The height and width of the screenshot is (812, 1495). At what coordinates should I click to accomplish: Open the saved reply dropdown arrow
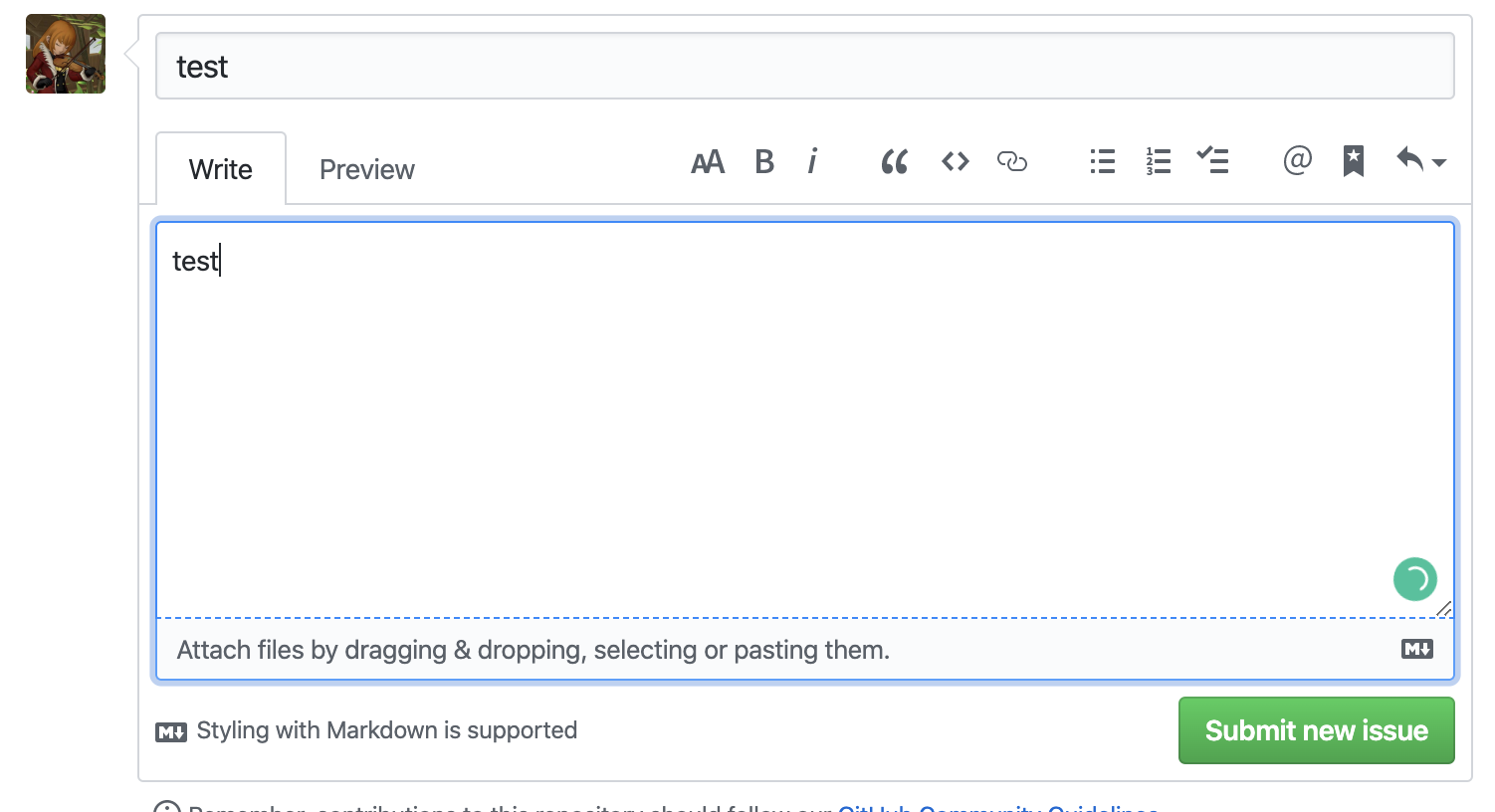coord(1440,164)
